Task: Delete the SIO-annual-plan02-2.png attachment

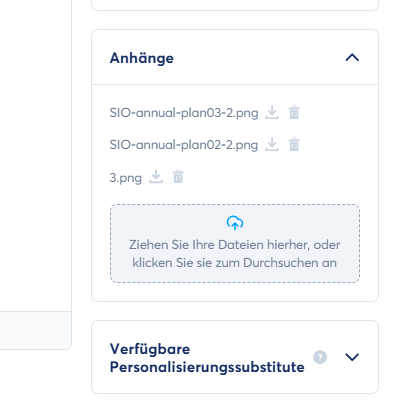Action: click(x=294, y=145)
